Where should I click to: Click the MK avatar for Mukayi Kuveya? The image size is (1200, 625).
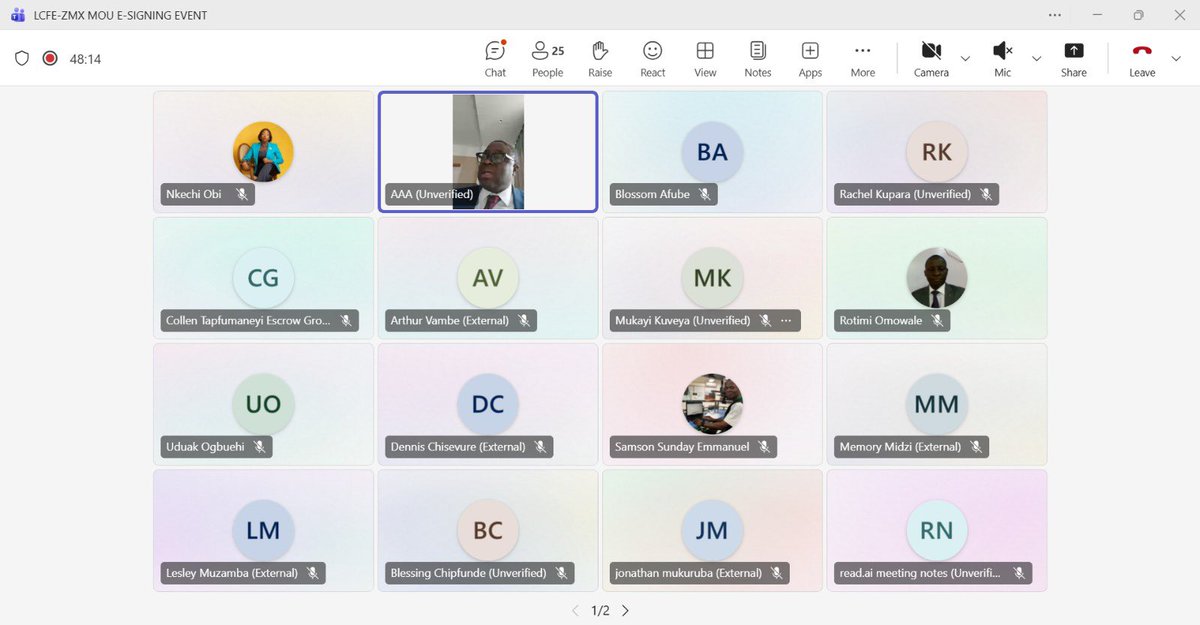712,278
